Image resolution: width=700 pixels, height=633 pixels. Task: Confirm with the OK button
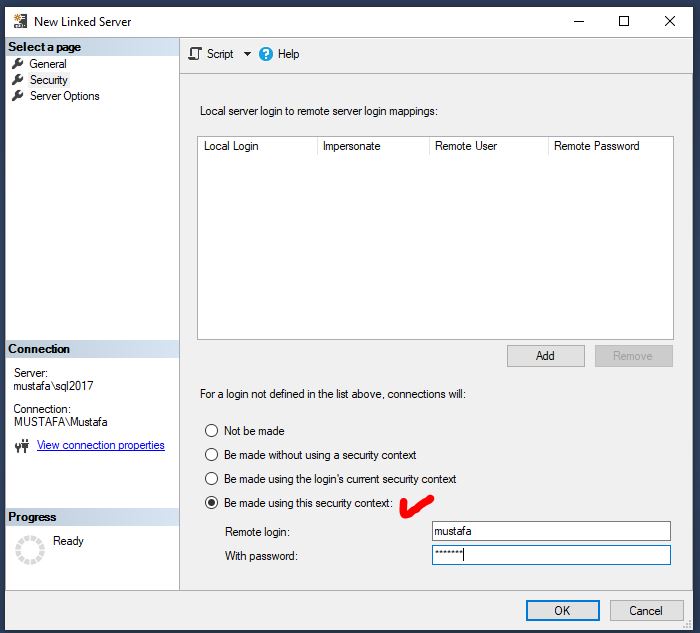pos(562,610)
